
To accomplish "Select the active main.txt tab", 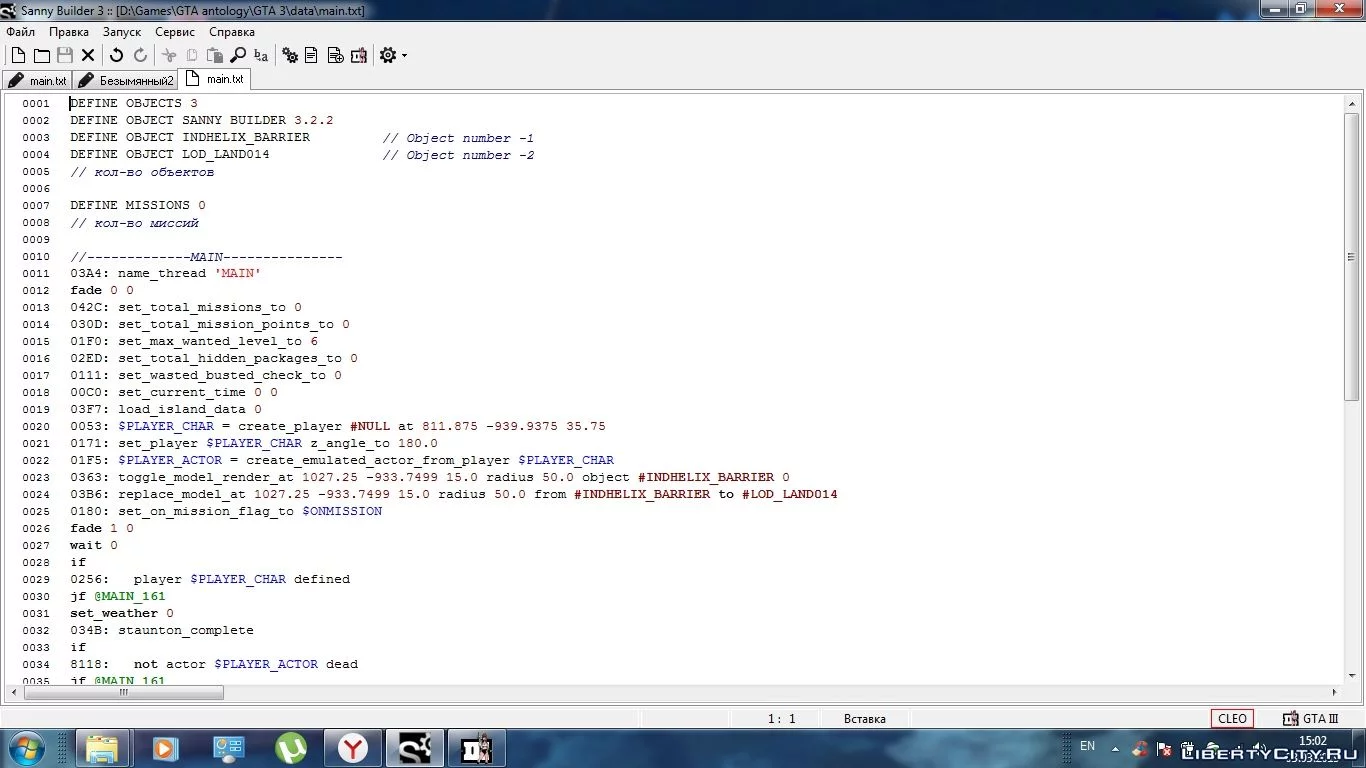I will [x=214, y=79].
